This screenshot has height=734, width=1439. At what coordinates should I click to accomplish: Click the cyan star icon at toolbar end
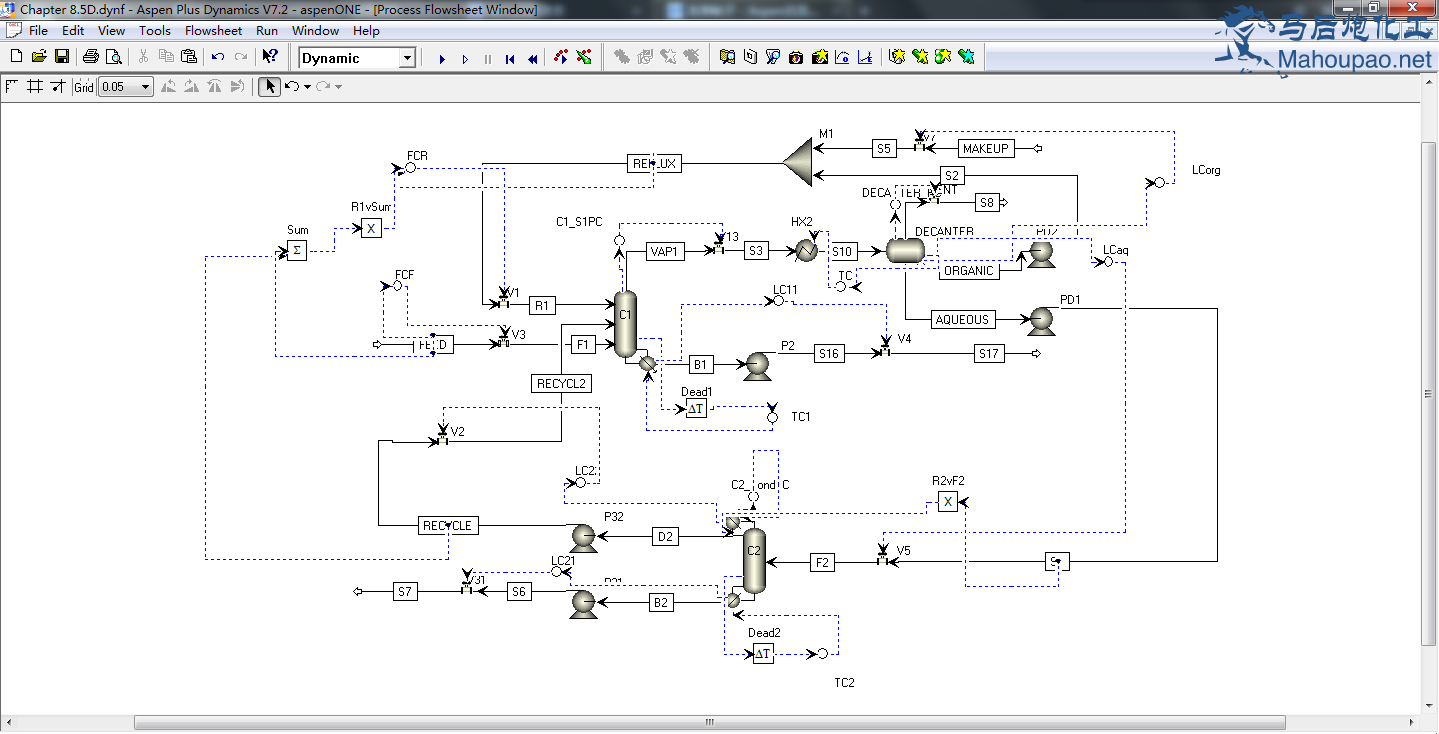pos(966,57)
